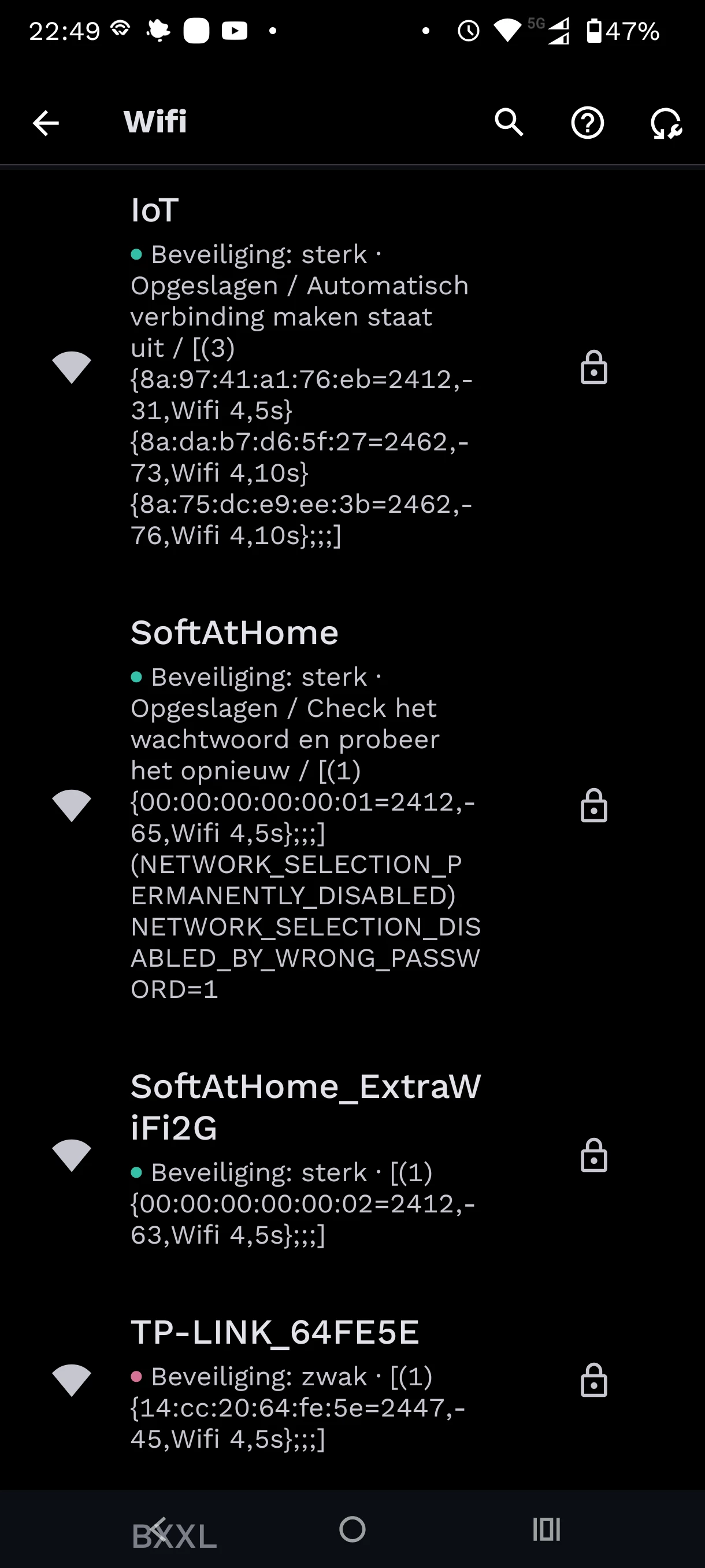705x1568 pixels.
Task: Open the help question mark icon
Action: [587, 123]
